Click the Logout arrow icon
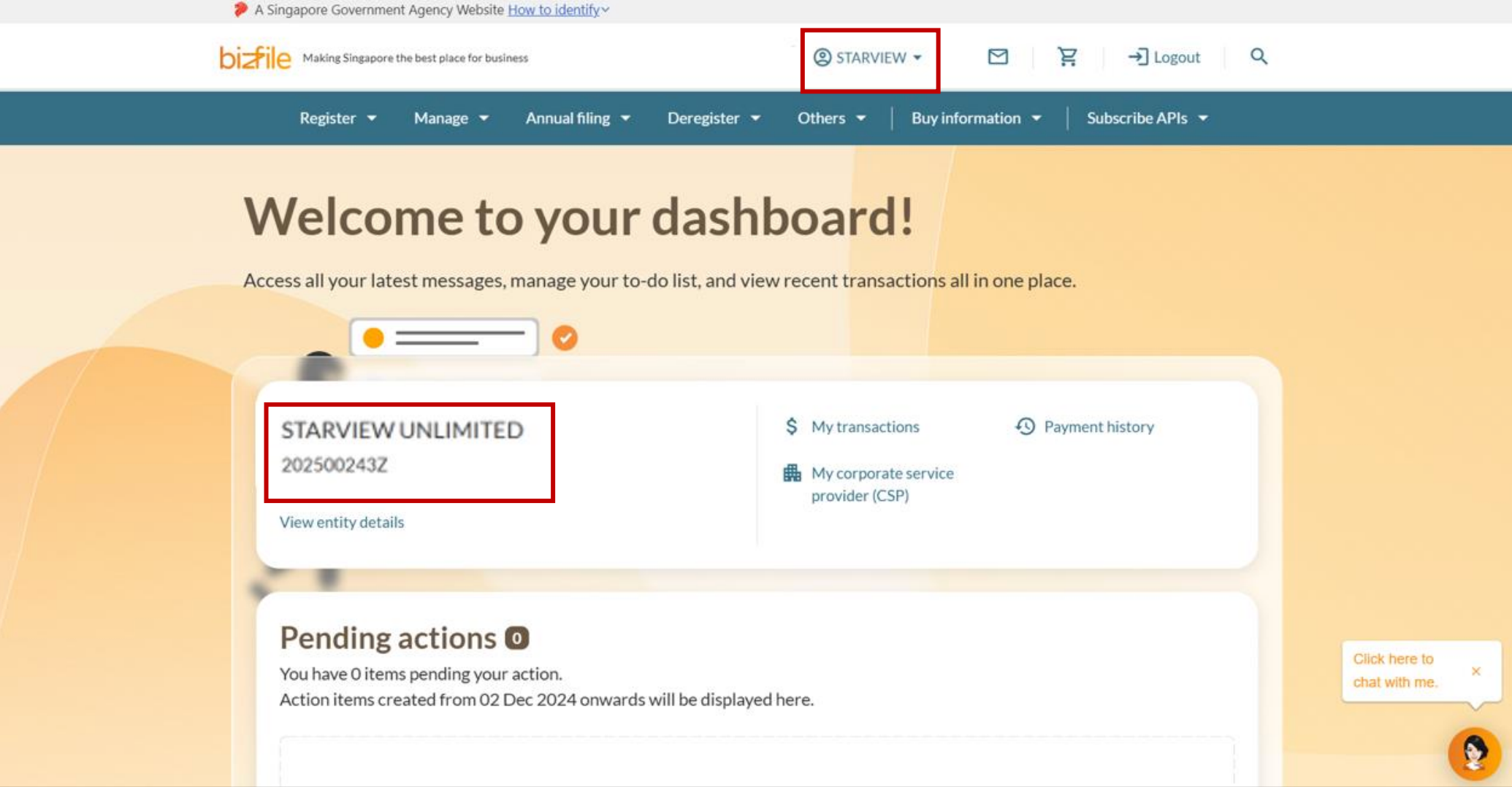1512x787 pixels. pos(1138,57)
